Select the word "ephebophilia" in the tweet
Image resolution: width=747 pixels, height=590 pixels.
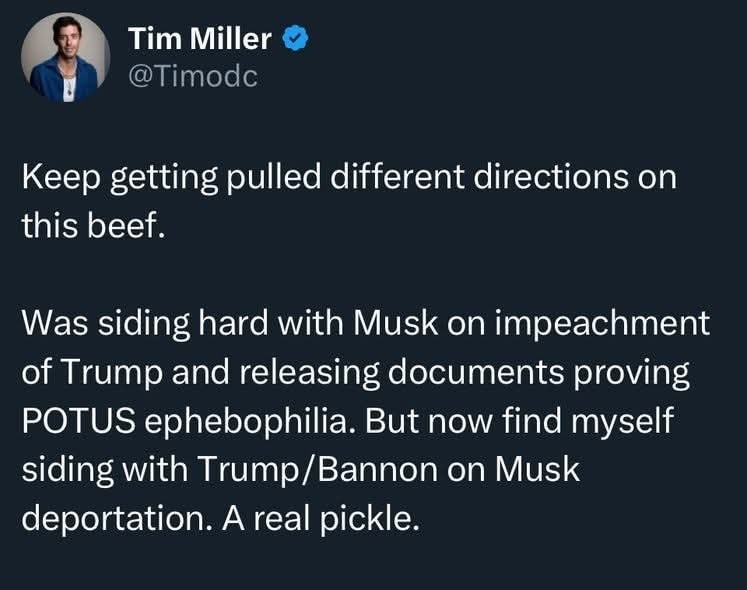pos(247,420)
